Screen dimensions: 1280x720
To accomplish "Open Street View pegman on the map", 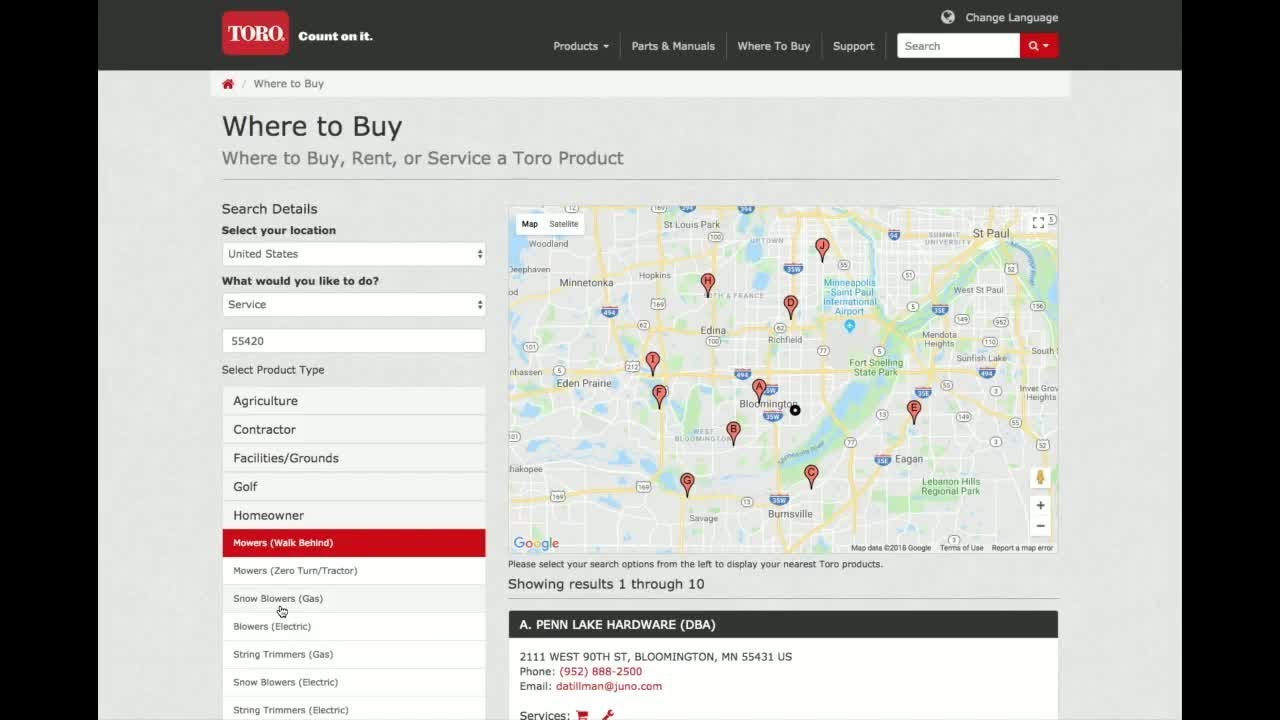I will click(1040, 477).
